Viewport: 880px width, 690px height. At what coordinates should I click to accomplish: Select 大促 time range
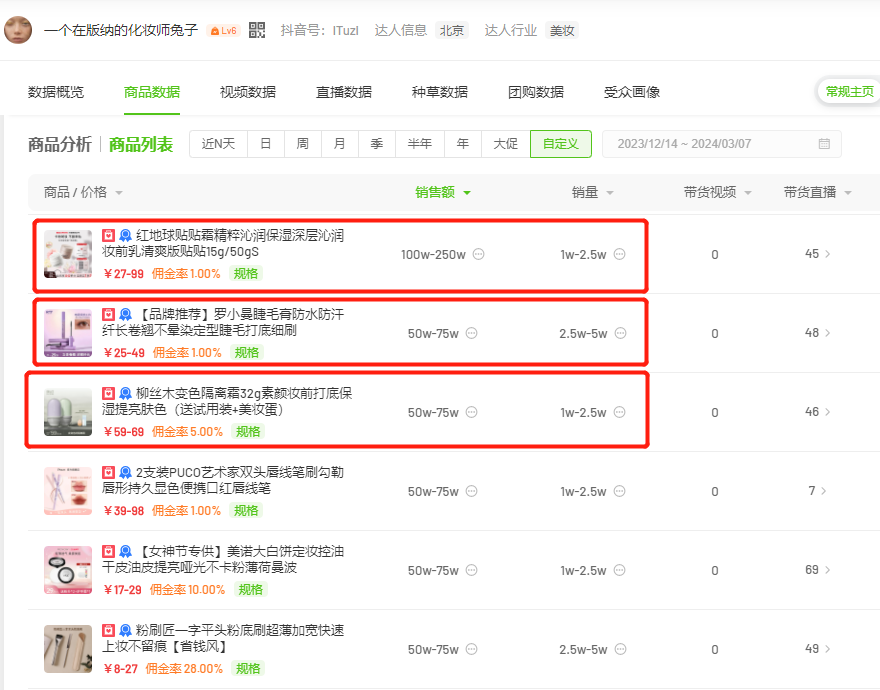click(x=506, y=144)
